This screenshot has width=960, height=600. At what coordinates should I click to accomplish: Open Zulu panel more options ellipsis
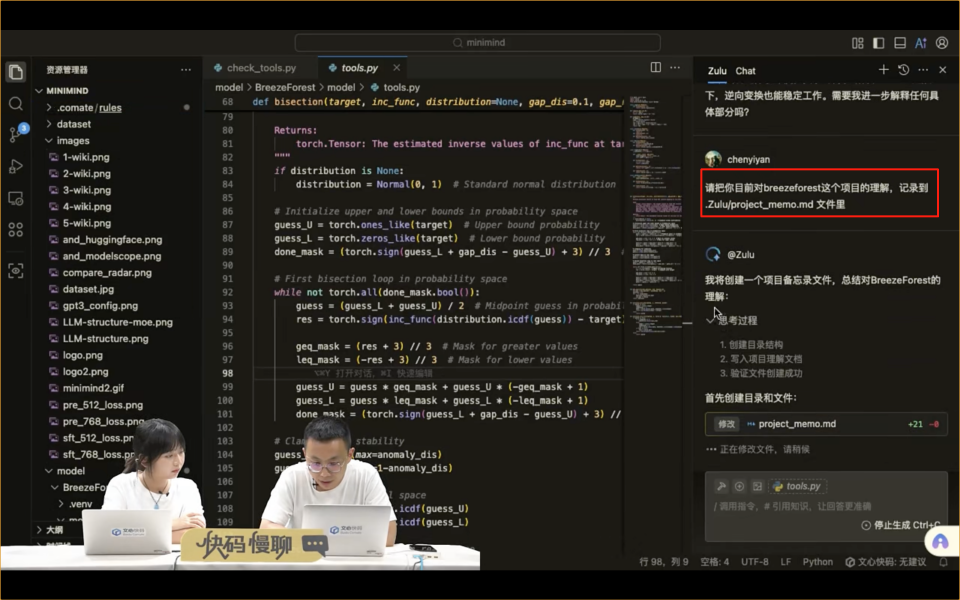coord(923,70)
